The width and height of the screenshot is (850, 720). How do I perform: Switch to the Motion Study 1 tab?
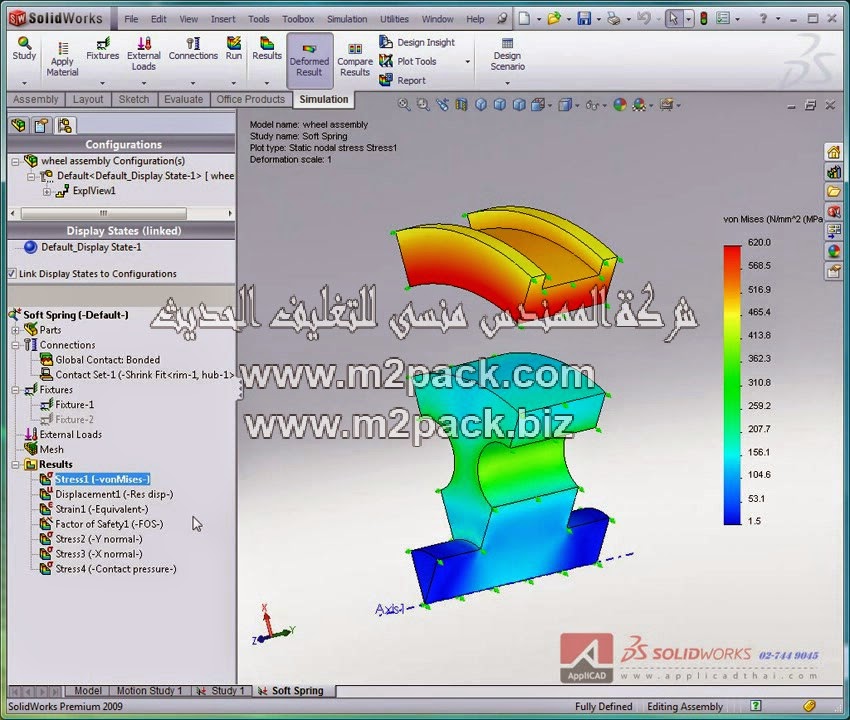pyautogui.click(x=149, y=691)
